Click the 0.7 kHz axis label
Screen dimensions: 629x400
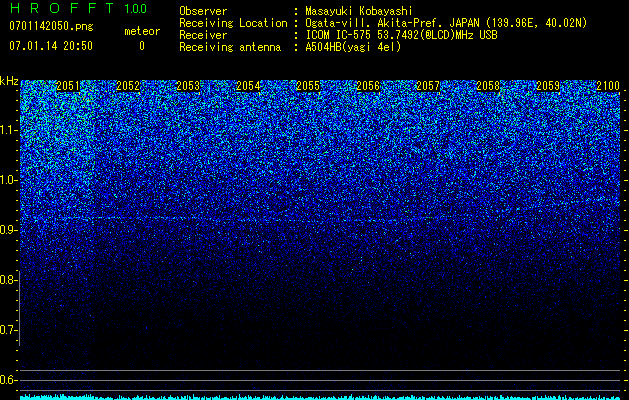pos(8,330)
